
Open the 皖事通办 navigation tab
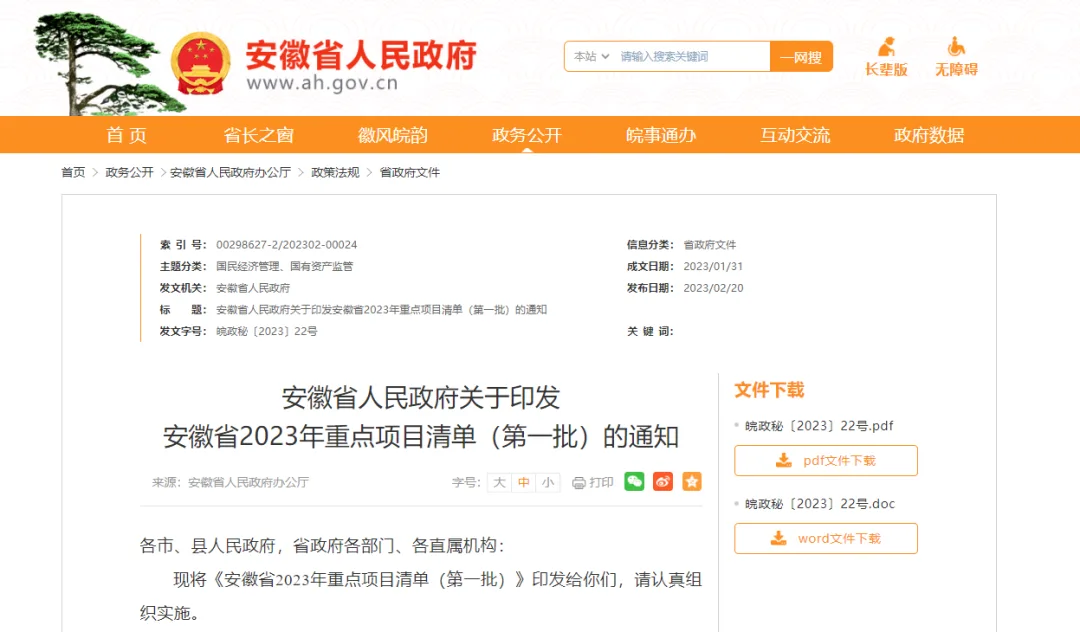click(x=661, y=135)
